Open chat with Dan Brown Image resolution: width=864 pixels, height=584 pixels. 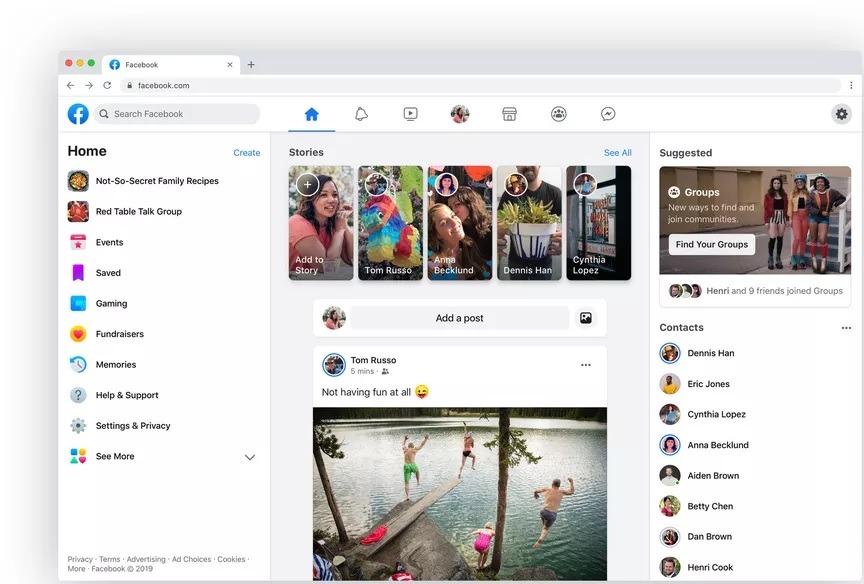[696, 537]
